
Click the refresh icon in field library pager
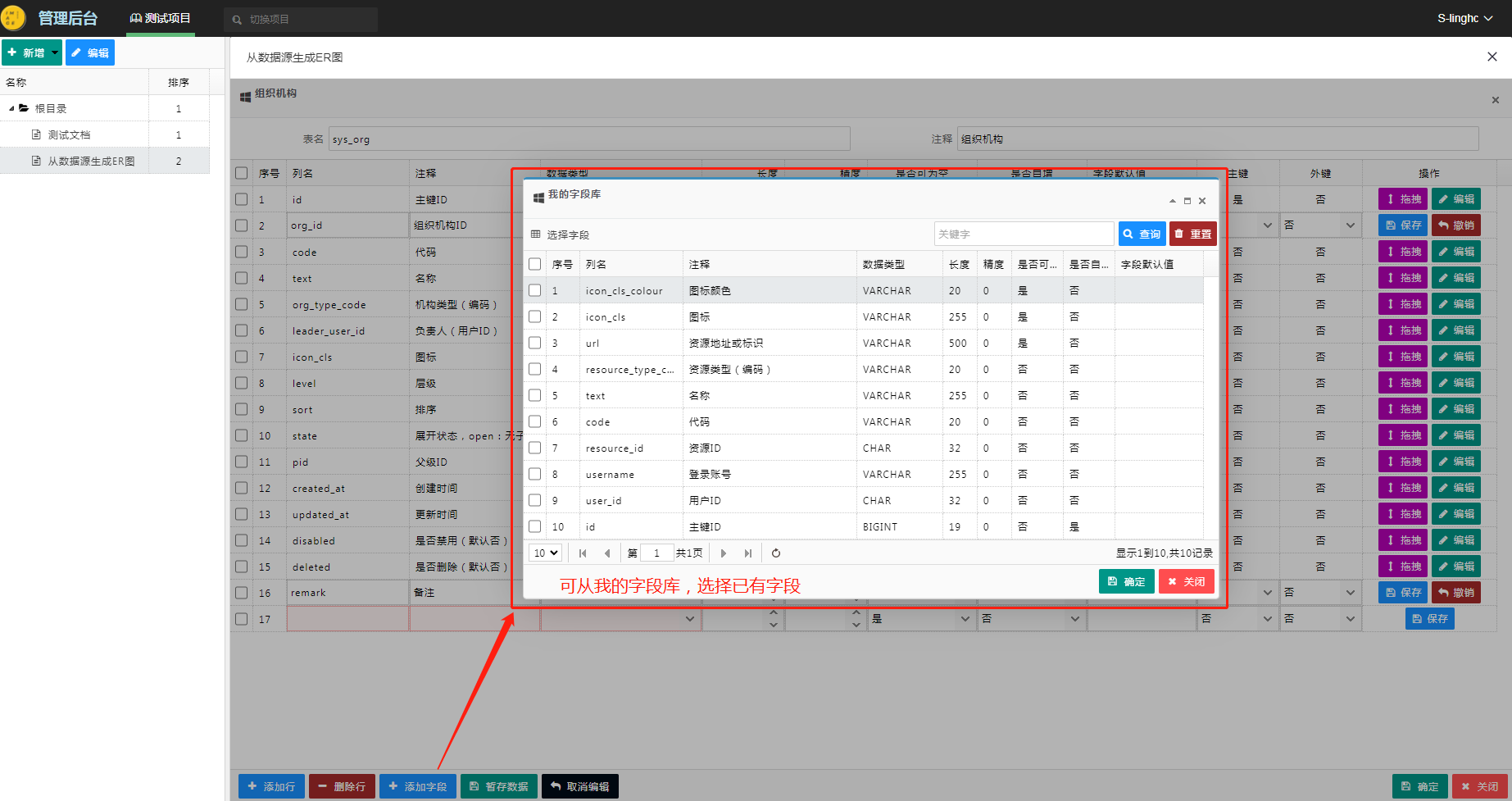pyautogui.click(x=776, y=553)
